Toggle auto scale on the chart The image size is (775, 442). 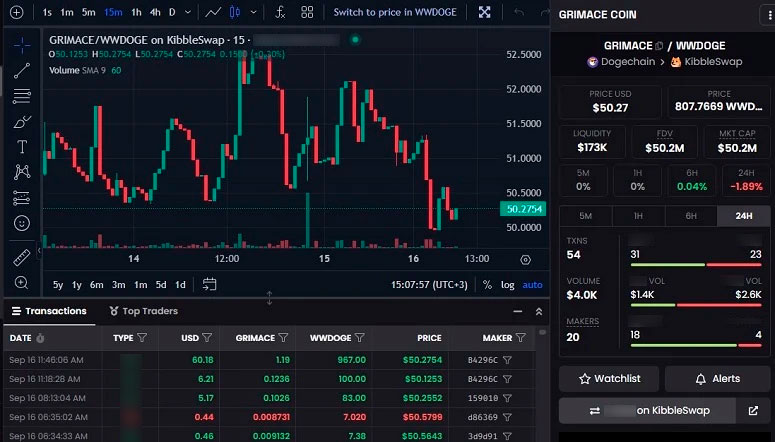532,284
